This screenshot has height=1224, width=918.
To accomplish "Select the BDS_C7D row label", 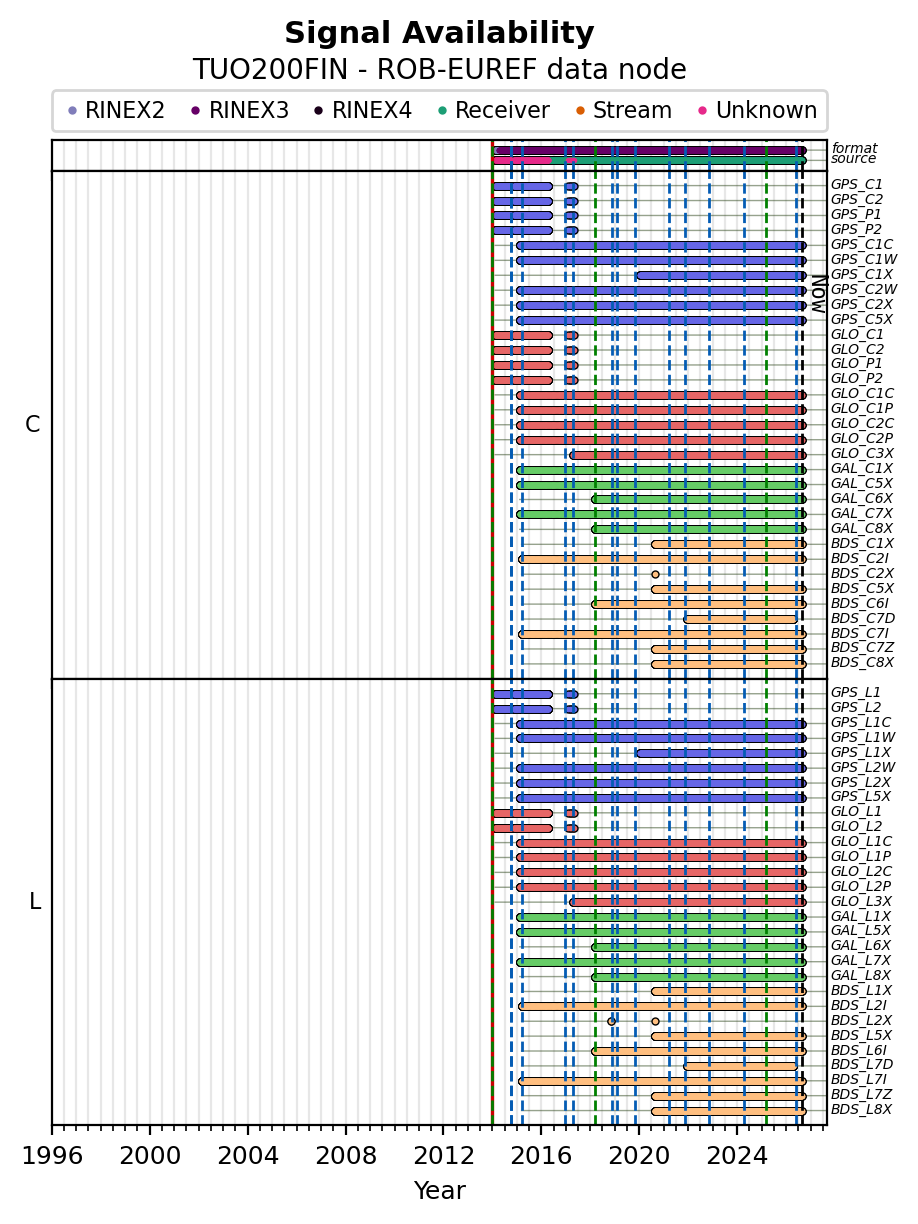I will (x=863, y=619).
